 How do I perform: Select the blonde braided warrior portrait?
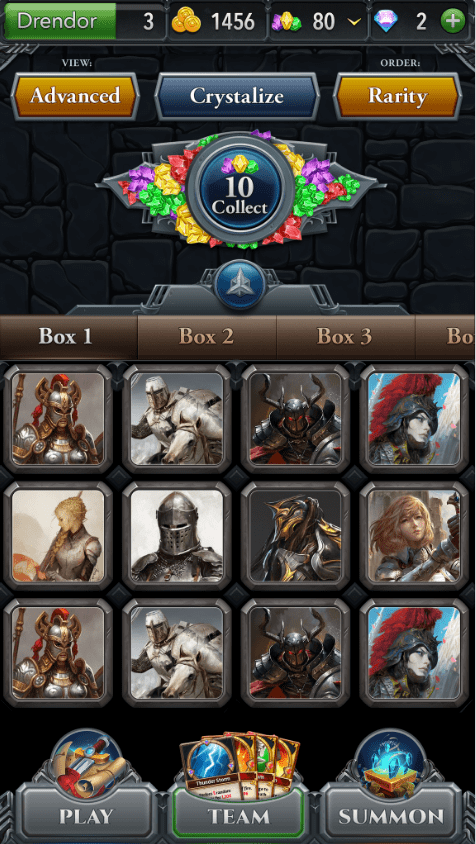(x=58, y=536)
